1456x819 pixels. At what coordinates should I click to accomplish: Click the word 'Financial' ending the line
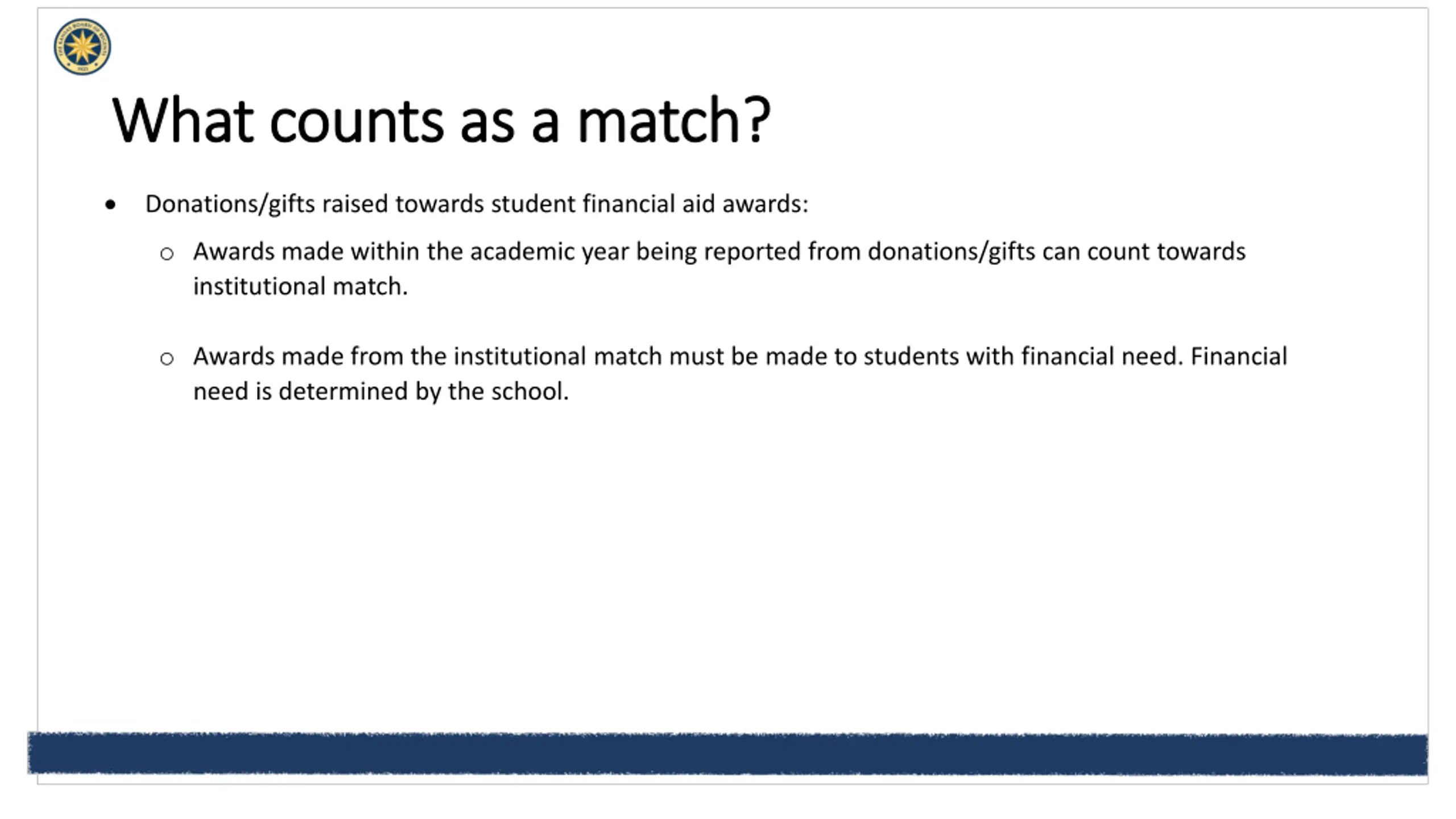point(1239,357)
